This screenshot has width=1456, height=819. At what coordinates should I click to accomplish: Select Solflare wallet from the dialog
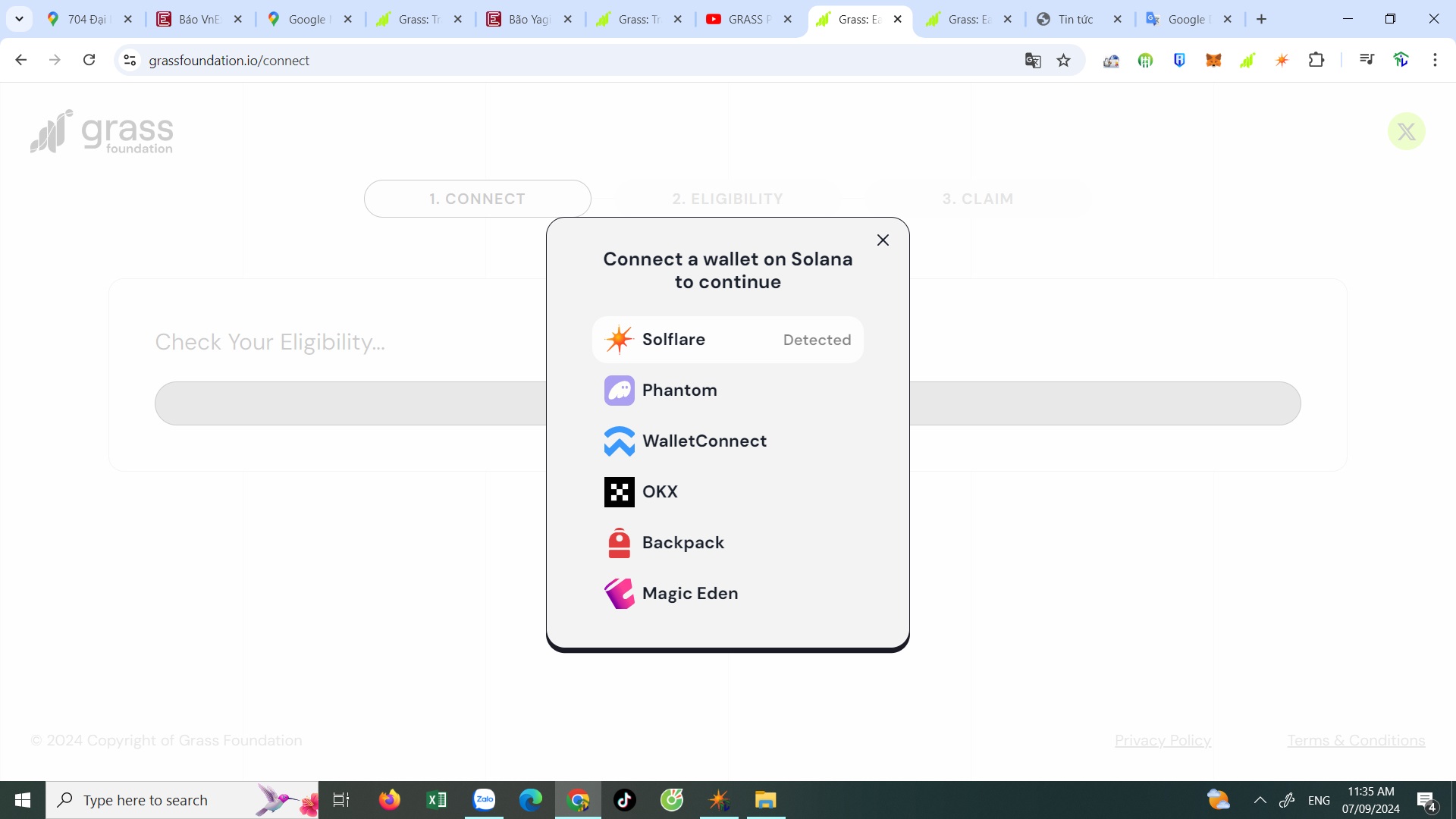(727, 339)
